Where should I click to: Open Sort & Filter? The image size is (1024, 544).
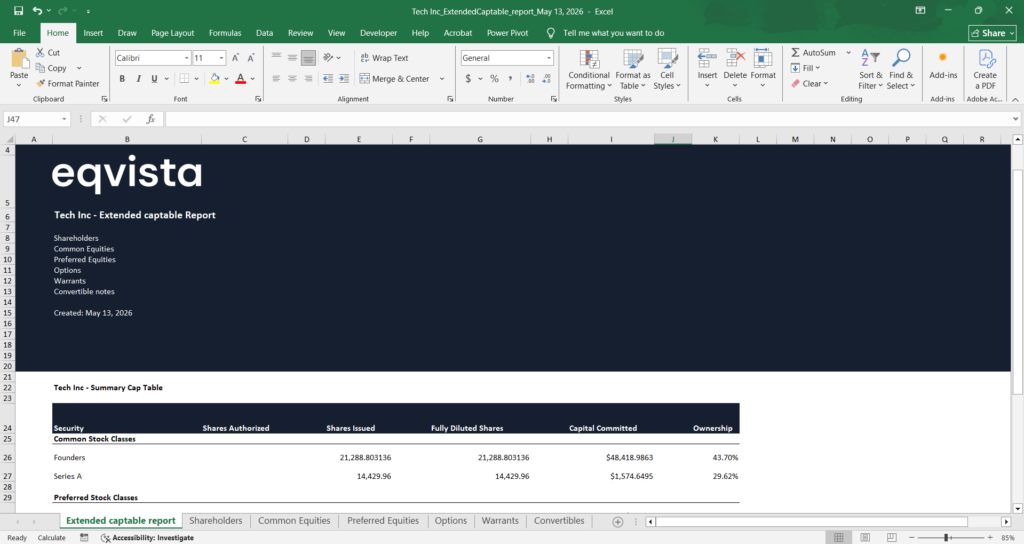[x=871, y=69]
